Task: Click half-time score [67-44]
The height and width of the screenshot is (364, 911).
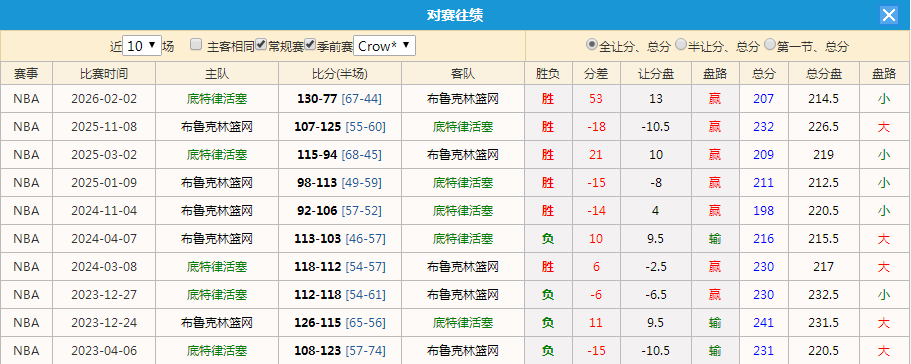Action: pyautogui.click(x=361, y=99)
